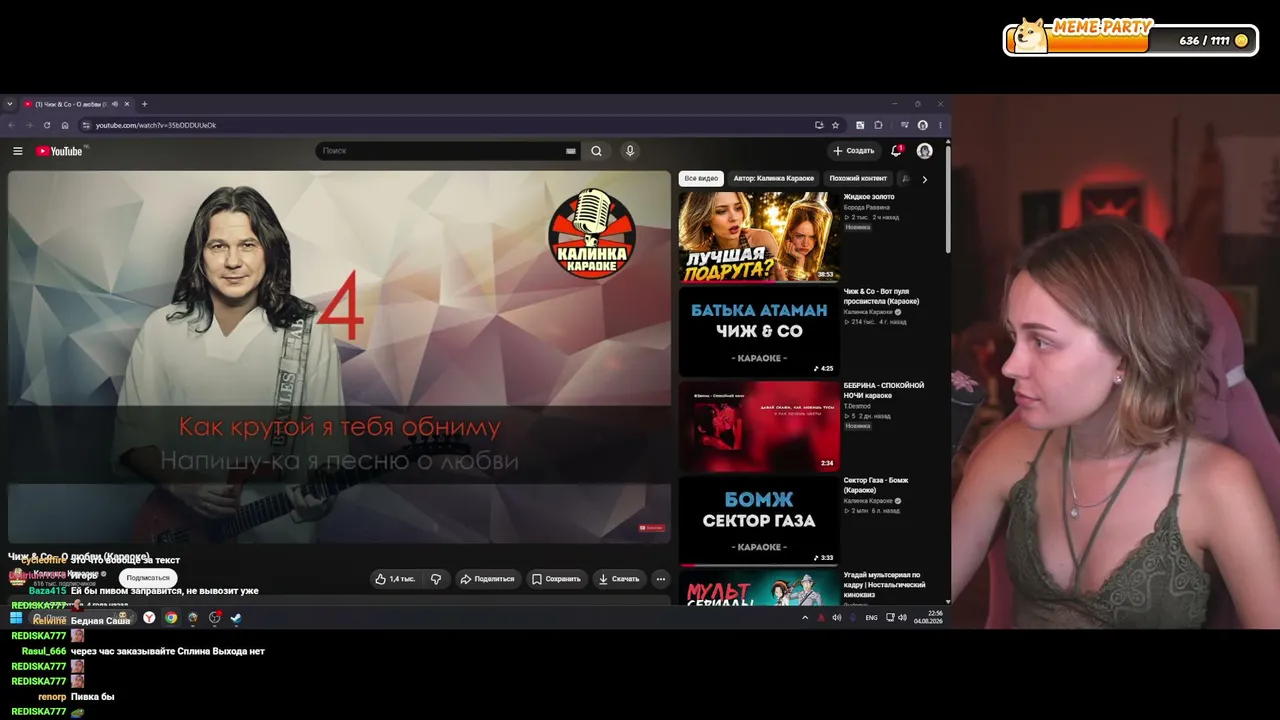The height and width of the screenshot is (720, 1280).
Task: Like the video with 1,4 тыс. likes
Action: (x=394, y=579)
